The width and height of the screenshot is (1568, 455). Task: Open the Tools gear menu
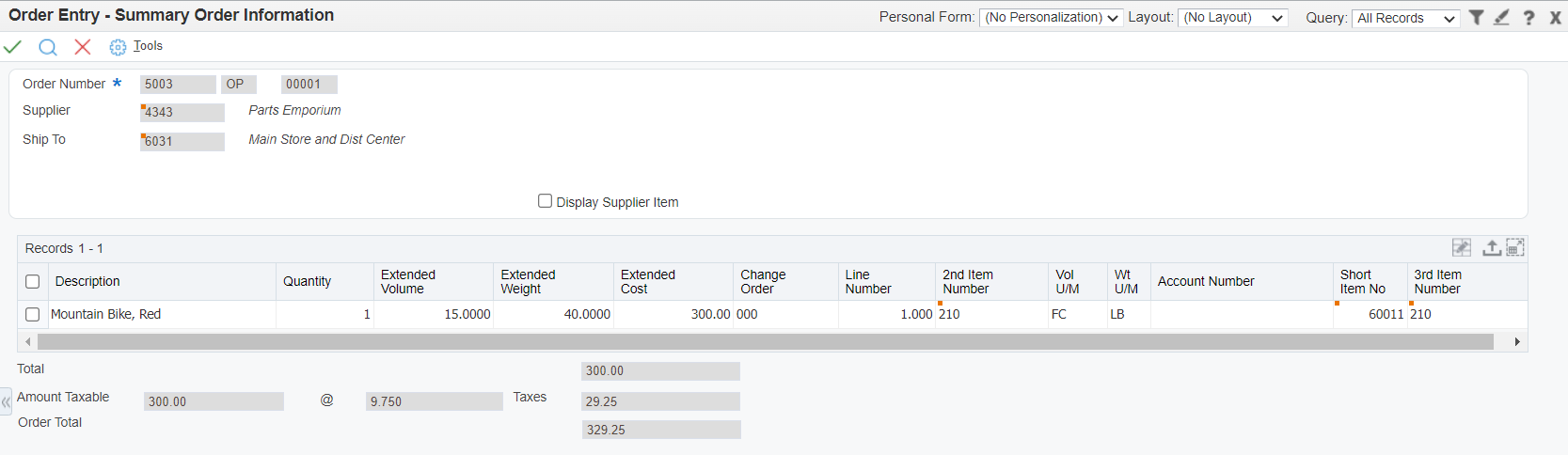point(136,46)
